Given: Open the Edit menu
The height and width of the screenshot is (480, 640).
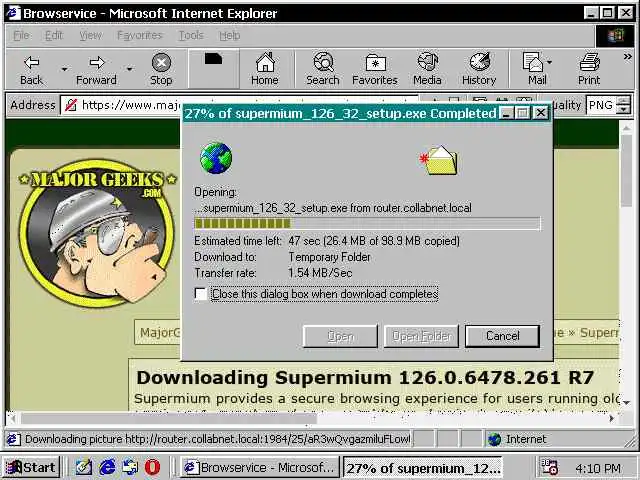Looking at the screenshot, I should coord(54,36).
